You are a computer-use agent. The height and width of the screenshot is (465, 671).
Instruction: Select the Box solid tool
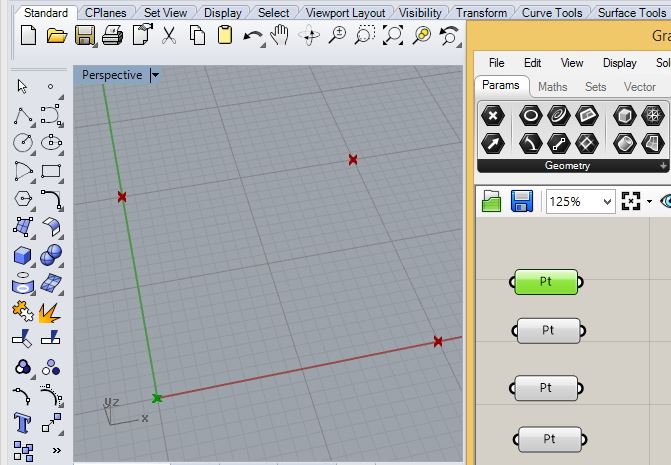click(x=22, y=255)
